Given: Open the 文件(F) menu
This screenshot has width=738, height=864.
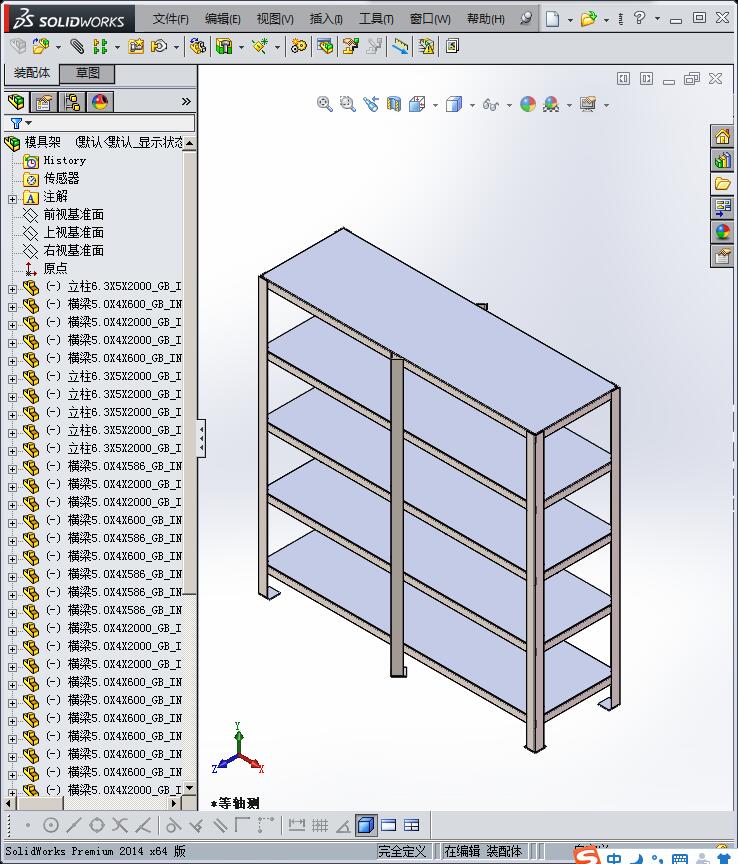Looking at the screenshot, I should pyautogui.click(x=170, y=19).
